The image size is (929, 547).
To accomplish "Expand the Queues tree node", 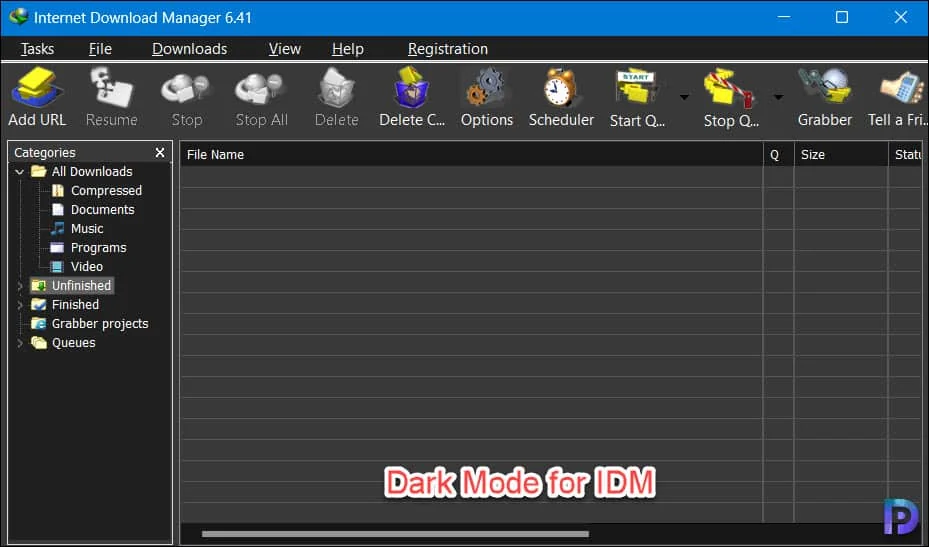I will coord(20,343).
